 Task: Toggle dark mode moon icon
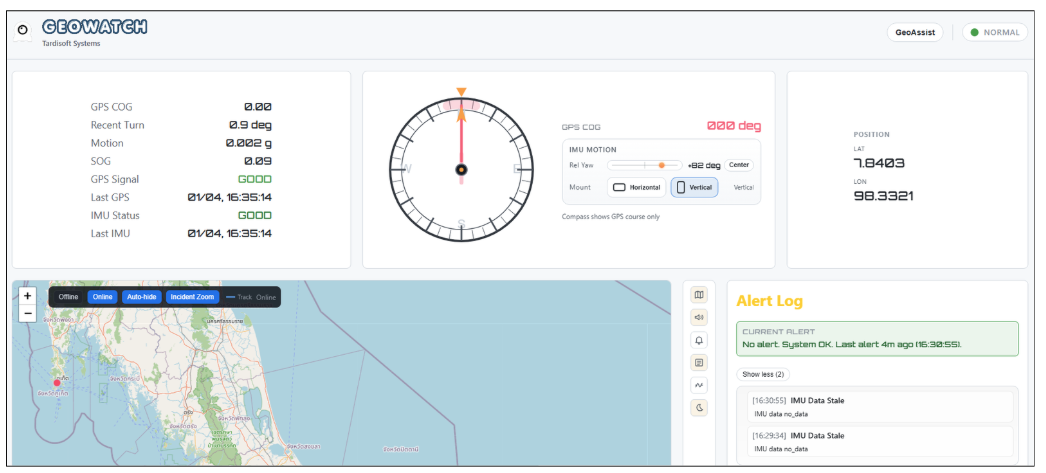[x=699, y=408]
